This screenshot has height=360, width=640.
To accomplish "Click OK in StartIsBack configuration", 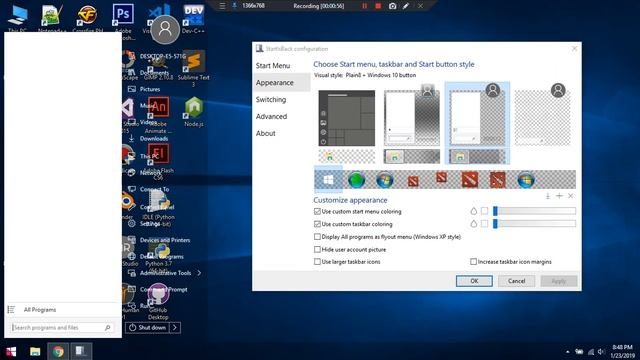I will coord(474,281).
